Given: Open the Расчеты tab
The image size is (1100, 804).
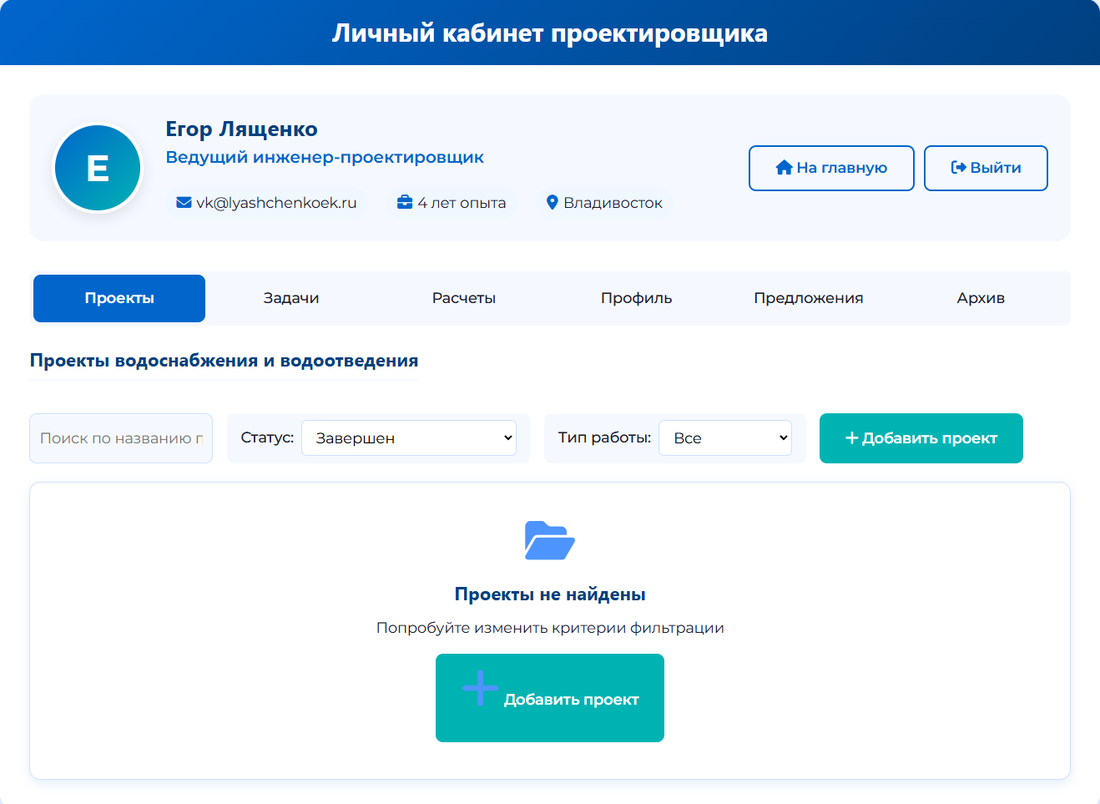Looking at the screenshot, I should pyautogui.click(x=464, y=298).
